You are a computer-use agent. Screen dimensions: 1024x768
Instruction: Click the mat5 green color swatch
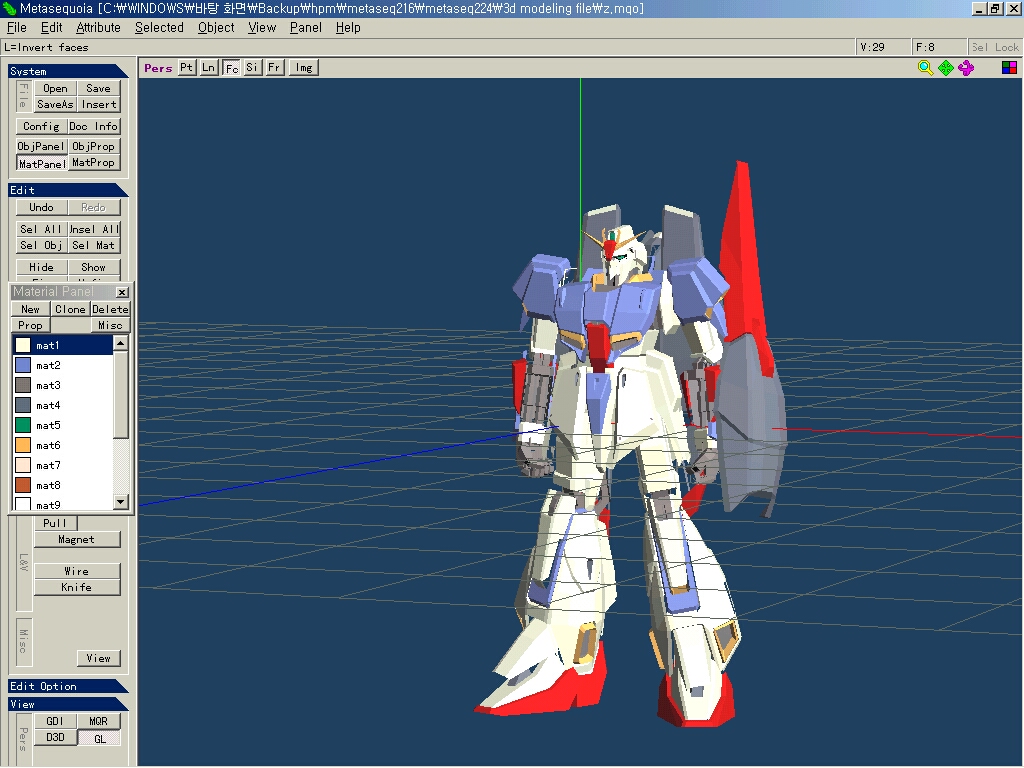point(23,425)
